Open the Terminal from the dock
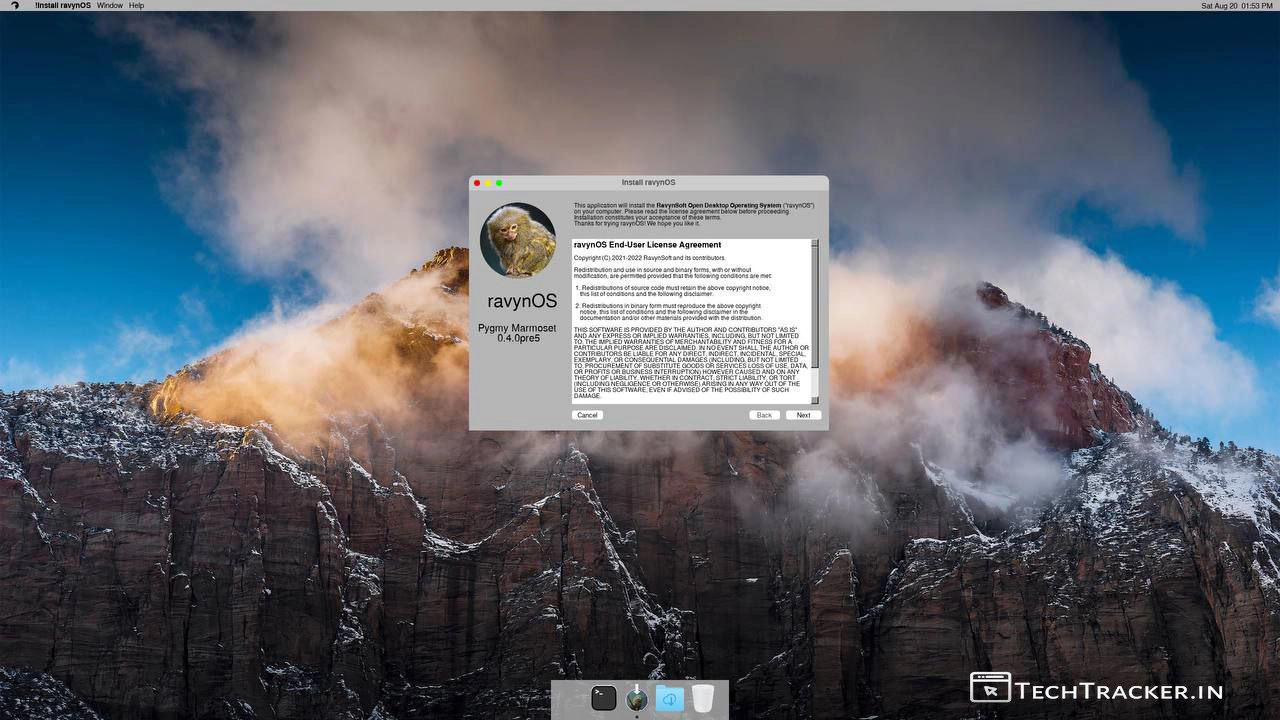 pos(603,698)
